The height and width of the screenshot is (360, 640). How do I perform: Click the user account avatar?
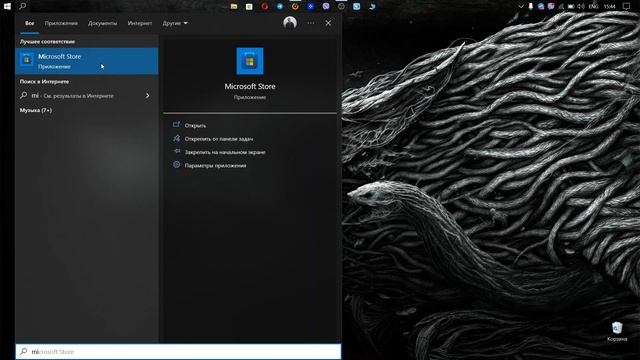tap(290, 23)
